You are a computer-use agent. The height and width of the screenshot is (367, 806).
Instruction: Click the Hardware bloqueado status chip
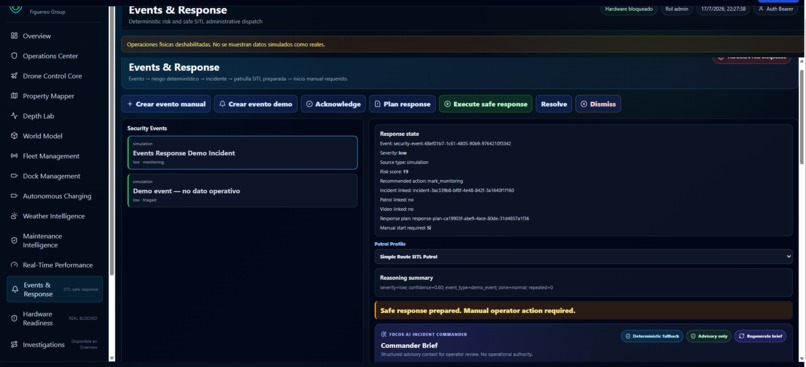tap(629, 9)
